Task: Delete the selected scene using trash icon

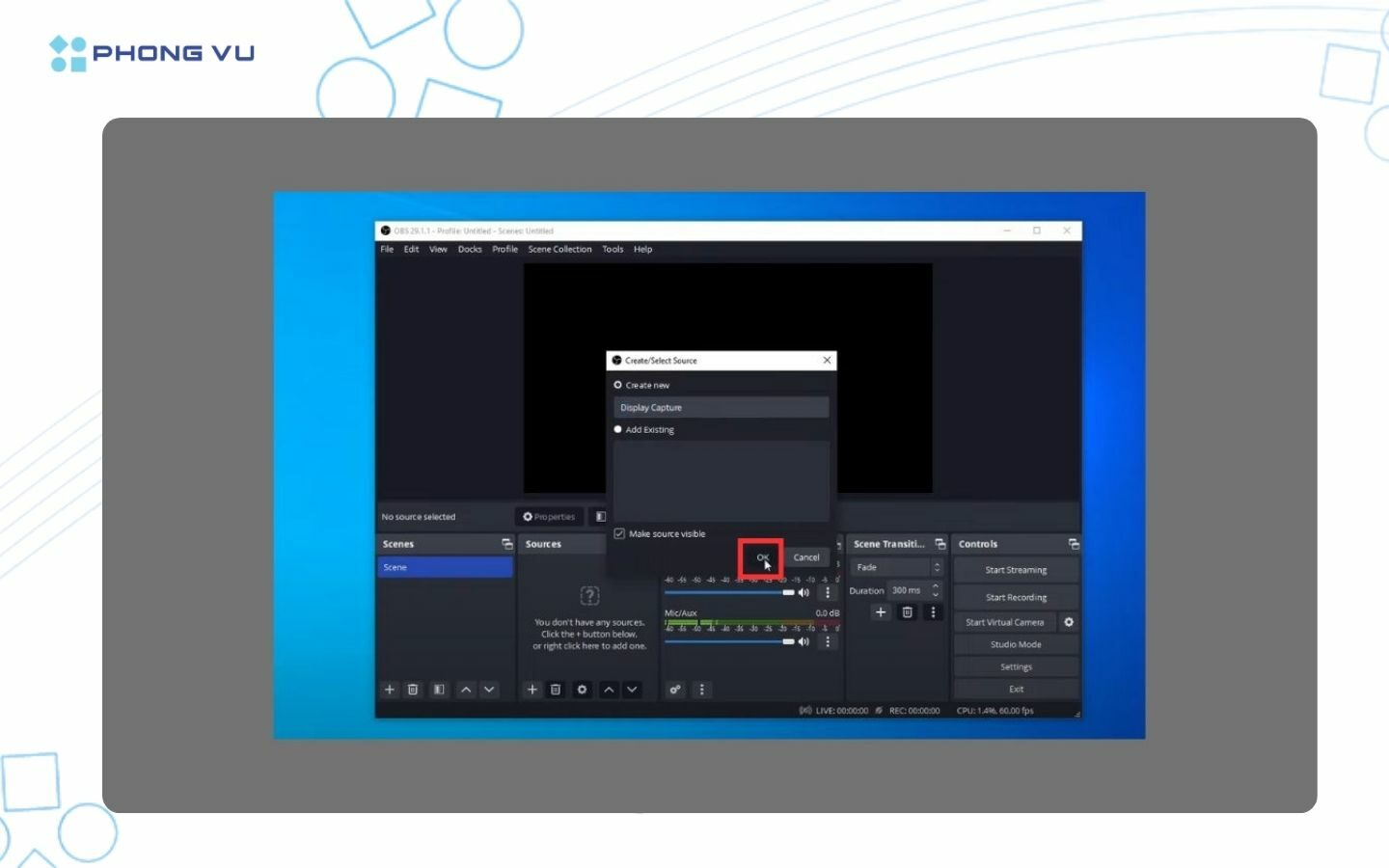Action: click(x=413, y=690)
